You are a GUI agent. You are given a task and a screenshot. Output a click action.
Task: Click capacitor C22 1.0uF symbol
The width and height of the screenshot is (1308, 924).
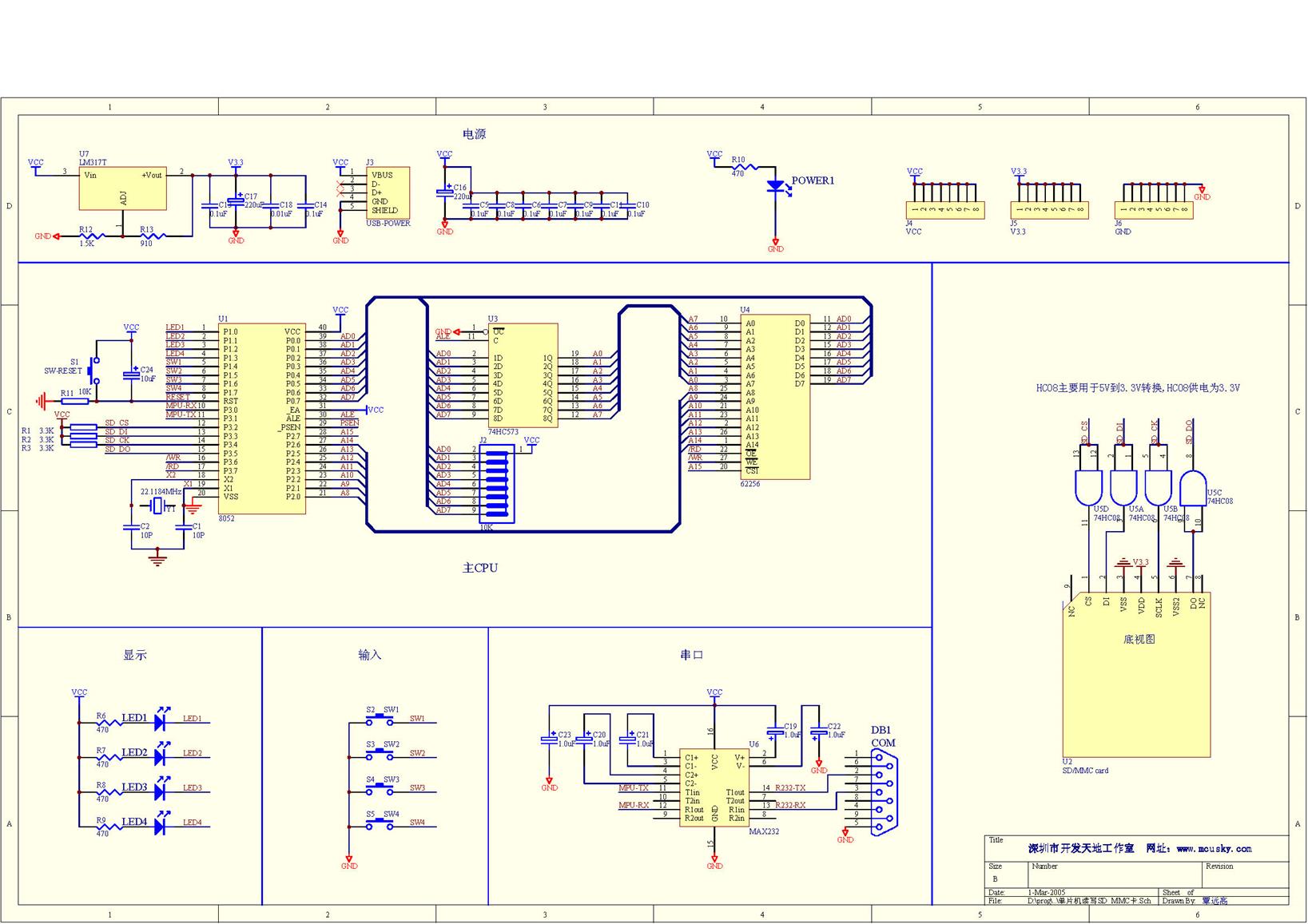818,732
